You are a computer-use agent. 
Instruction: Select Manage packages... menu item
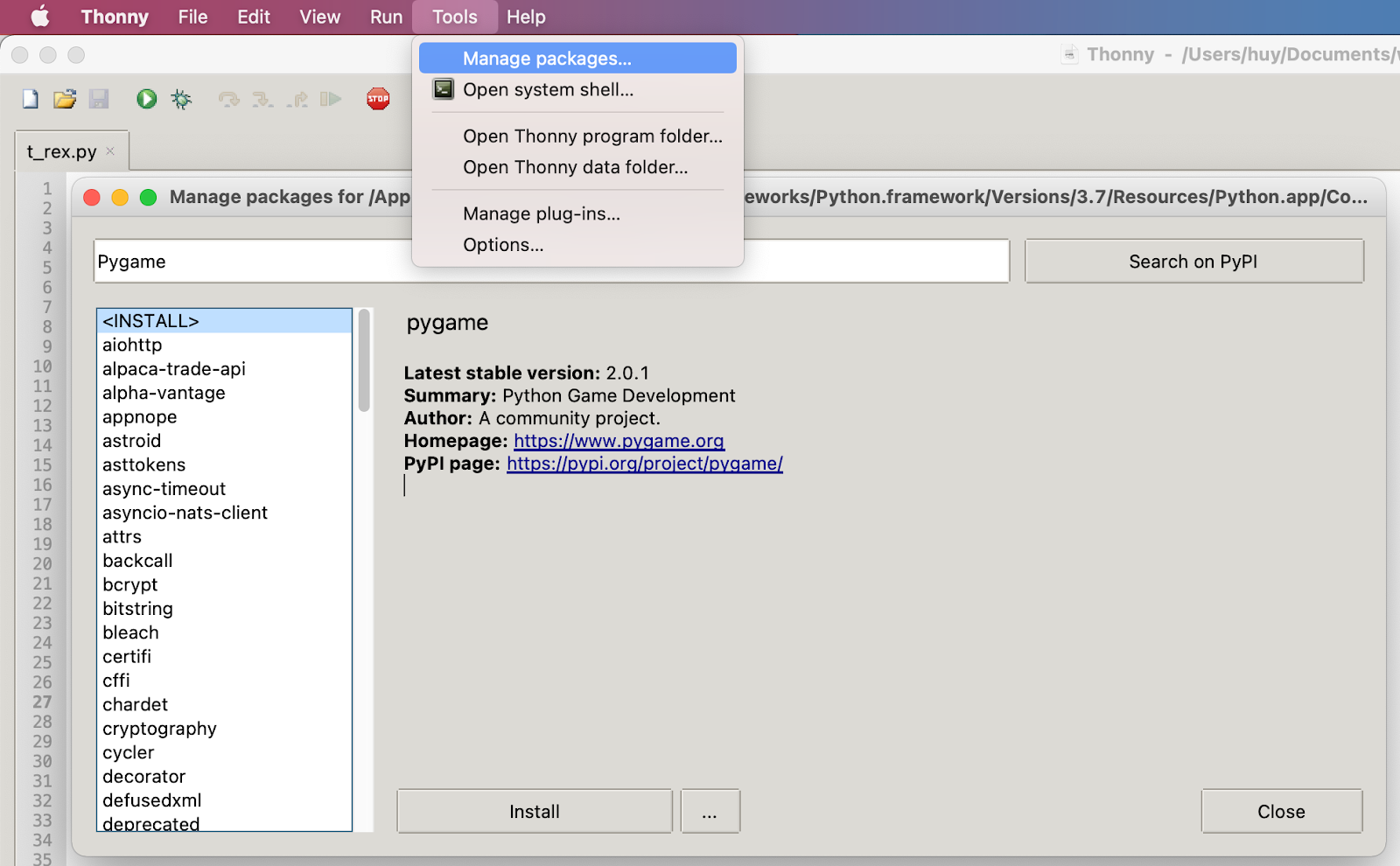point(577,59)
